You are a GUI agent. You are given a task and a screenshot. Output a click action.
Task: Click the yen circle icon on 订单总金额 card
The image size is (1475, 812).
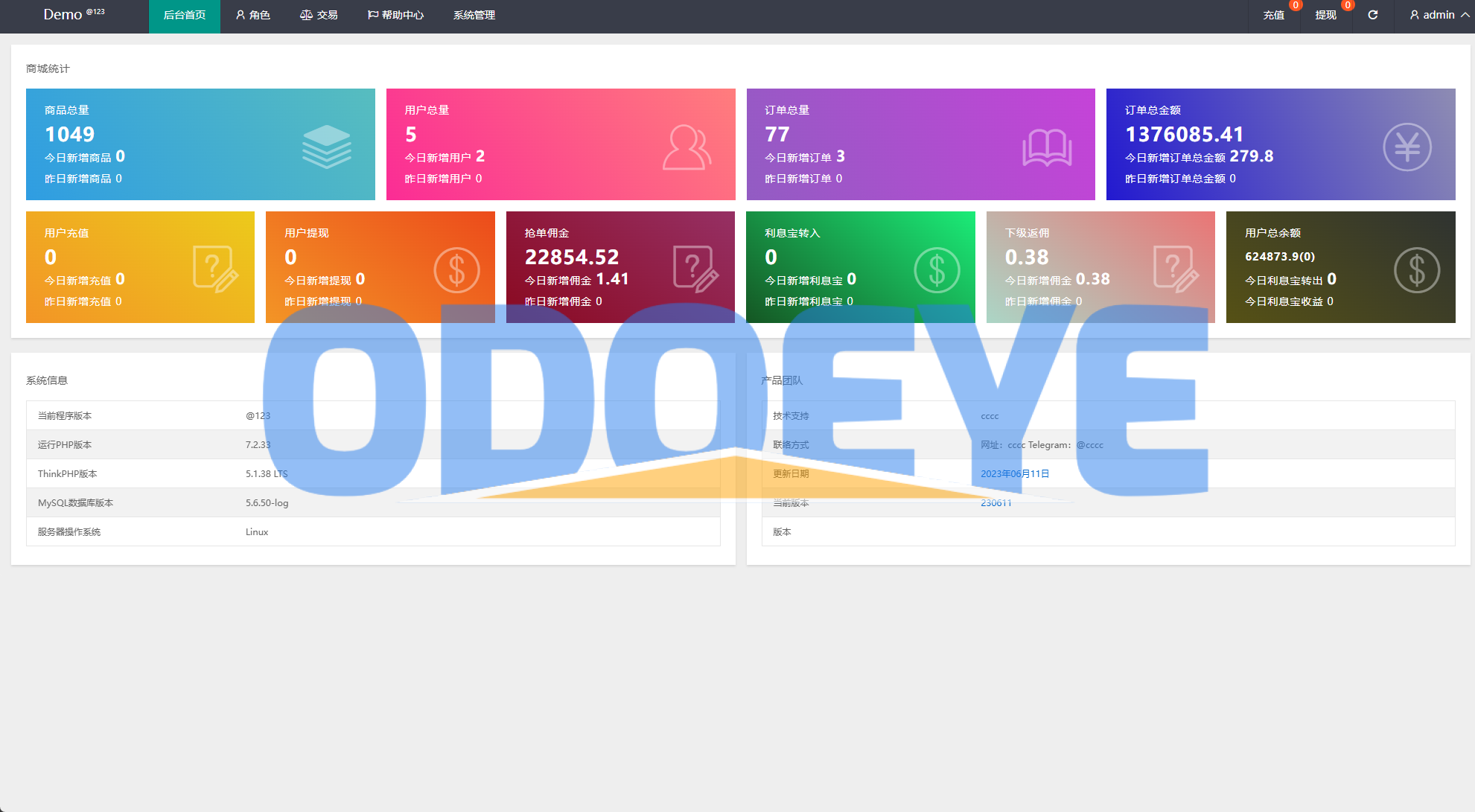point(1406,147)
